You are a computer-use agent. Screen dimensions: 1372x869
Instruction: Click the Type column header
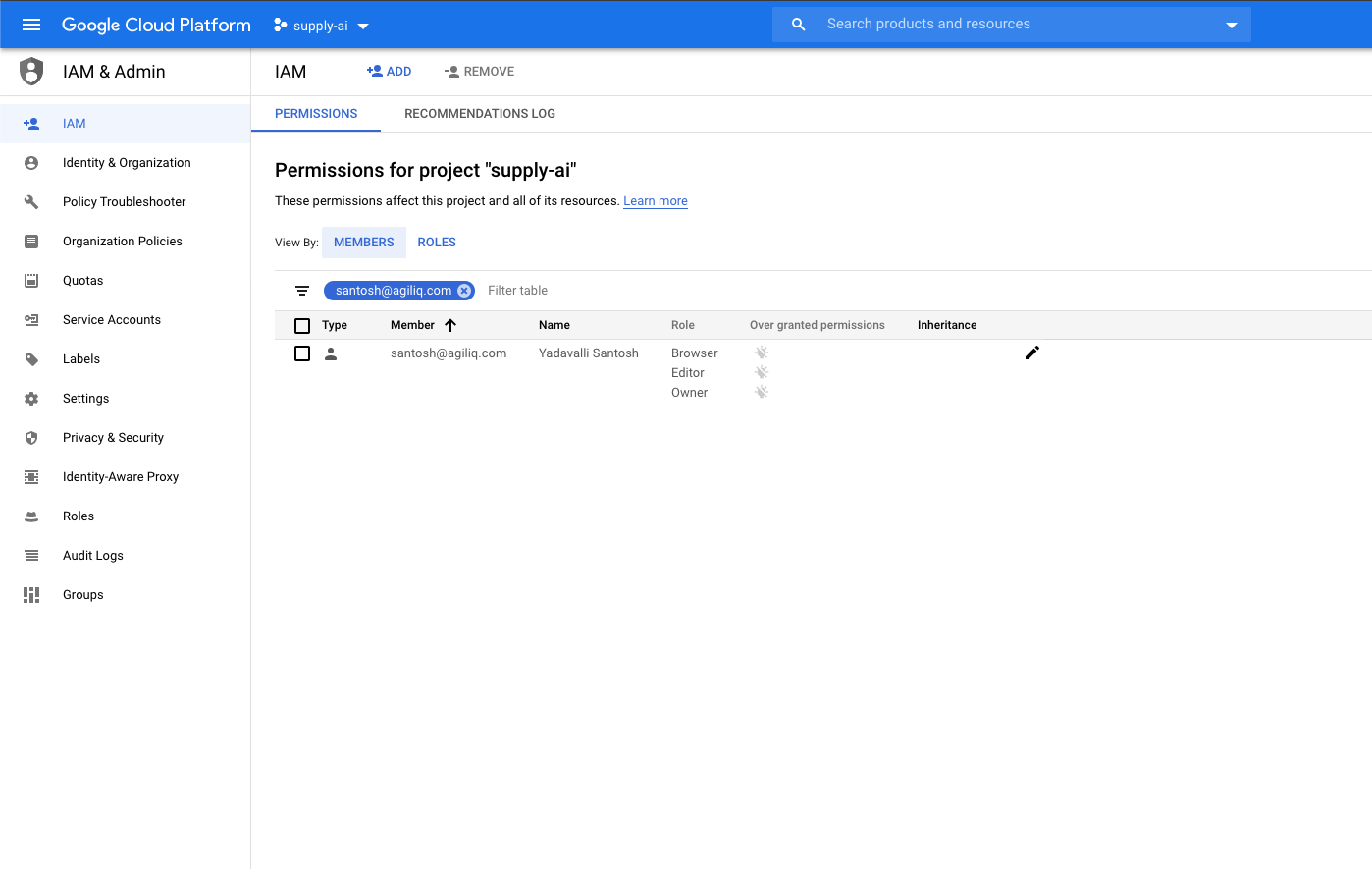[335, 325]
